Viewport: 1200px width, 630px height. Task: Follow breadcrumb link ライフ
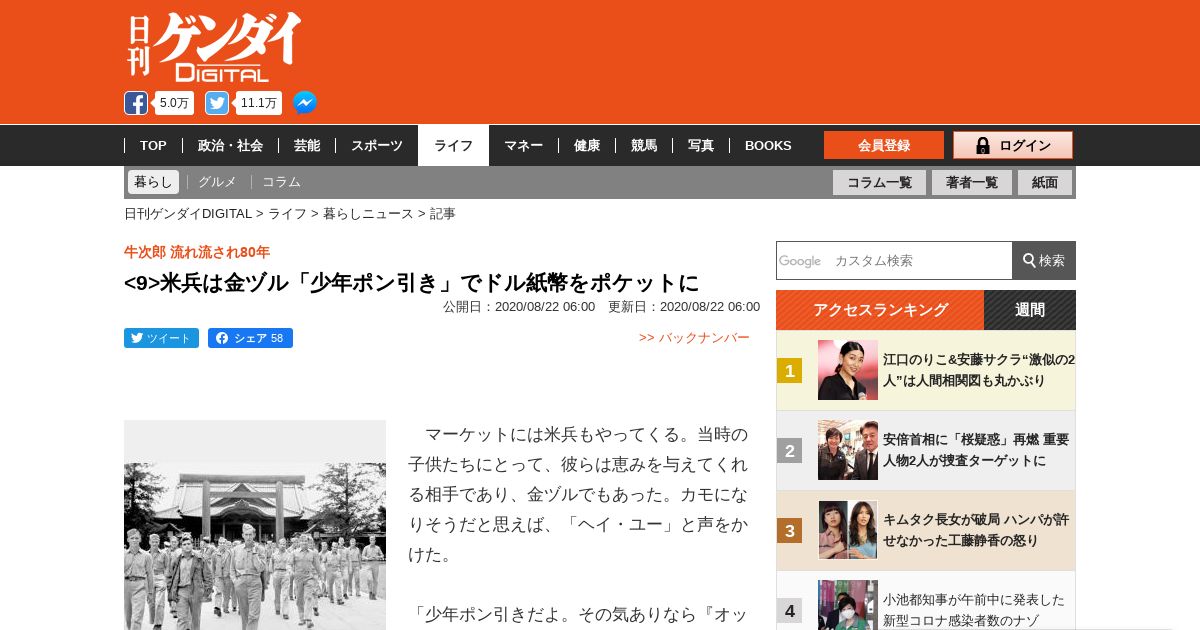287,214
